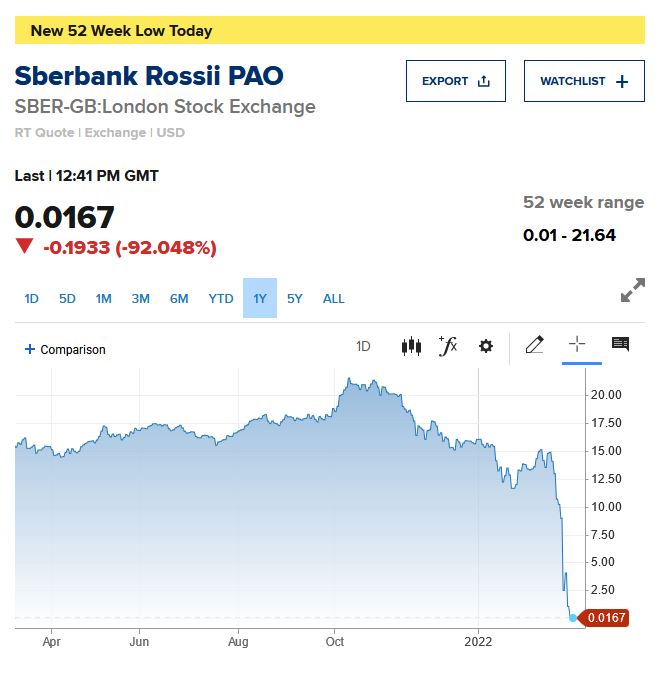This screenshot has height=679, width=664.
Task: Open the chart comments icon
Action: [620, 345]
